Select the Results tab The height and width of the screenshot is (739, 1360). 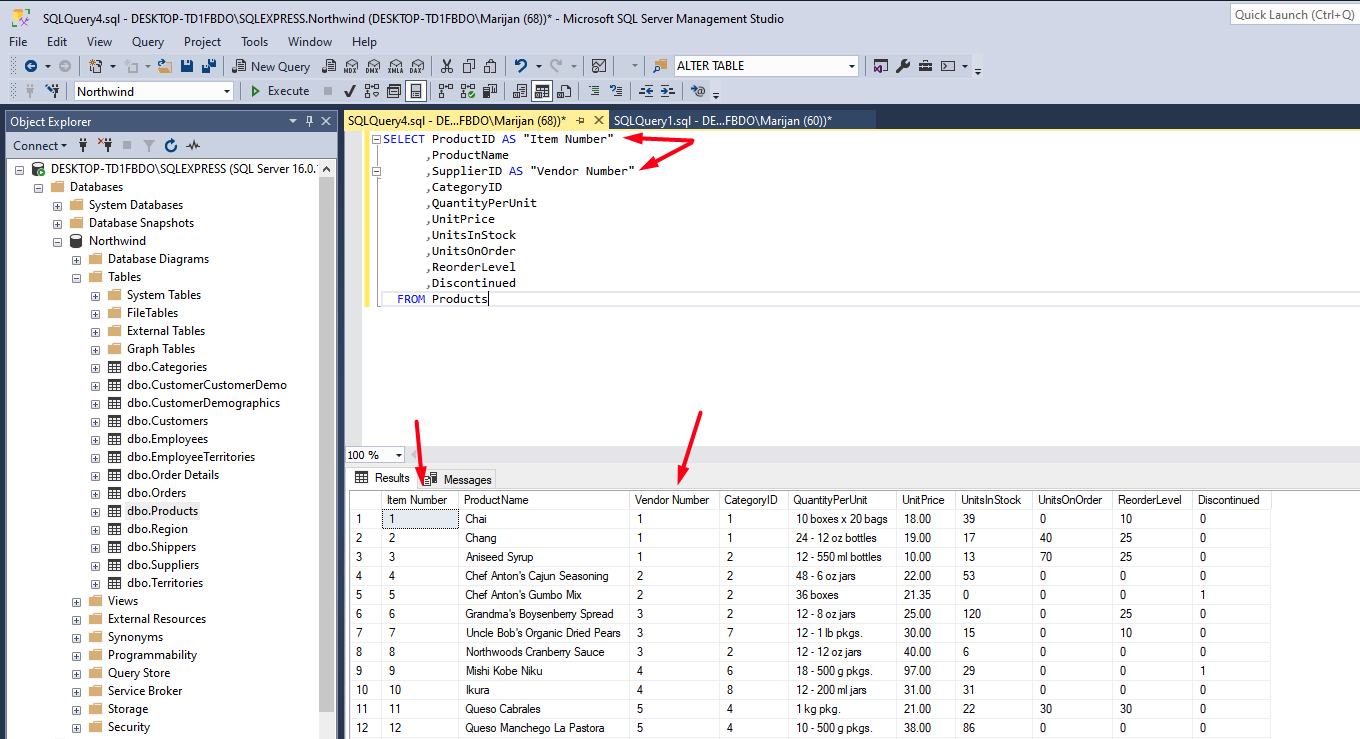[383, 478]
